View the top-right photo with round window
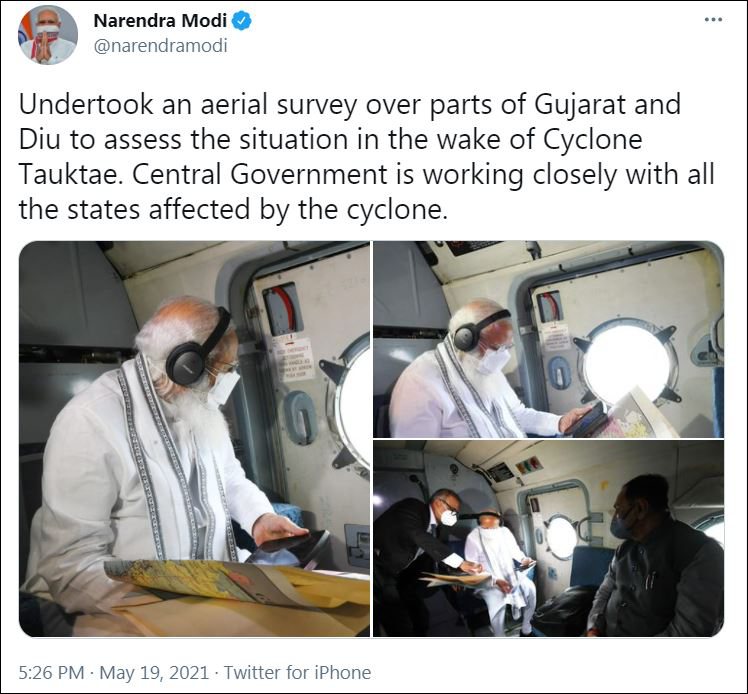 (548, 339)
